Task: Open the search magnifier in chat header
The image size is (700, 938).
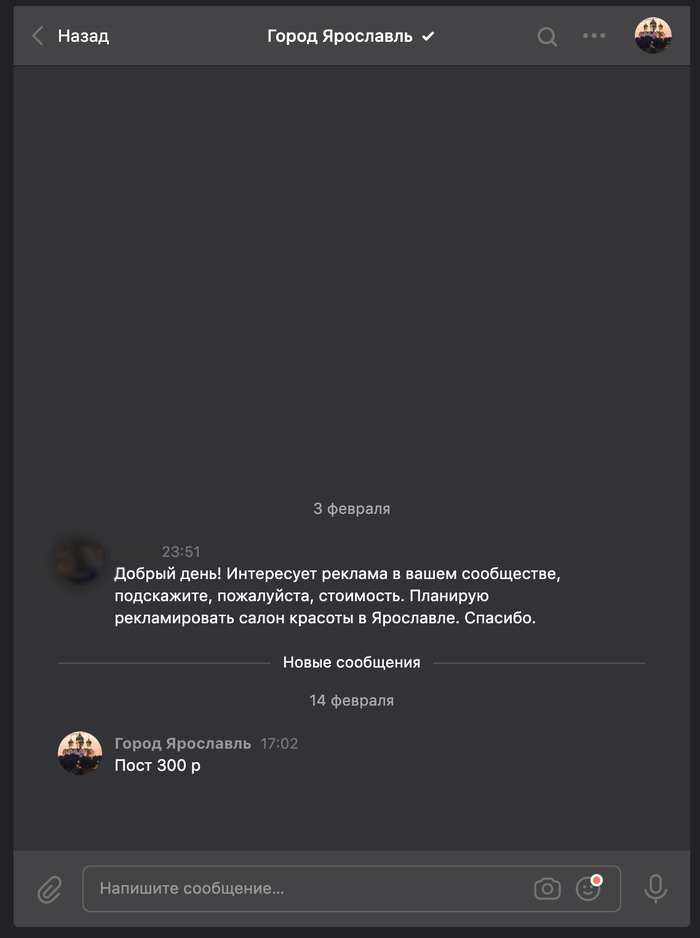Action: point(547,36)
